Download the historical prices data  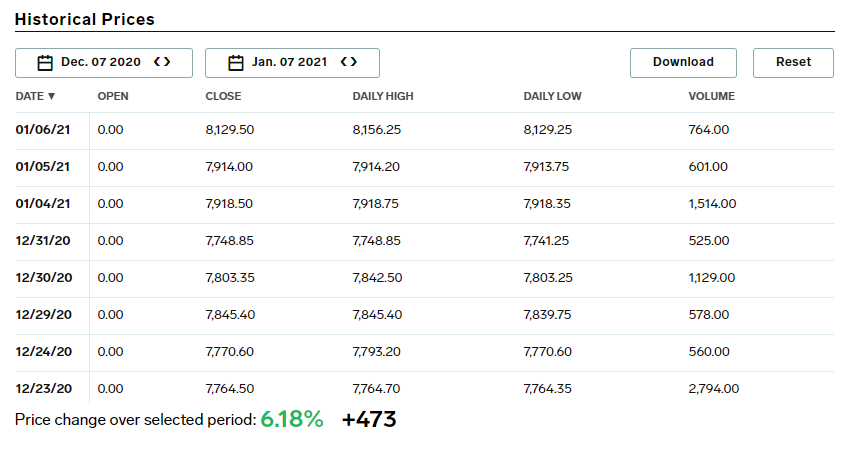(x=683, y=62)
